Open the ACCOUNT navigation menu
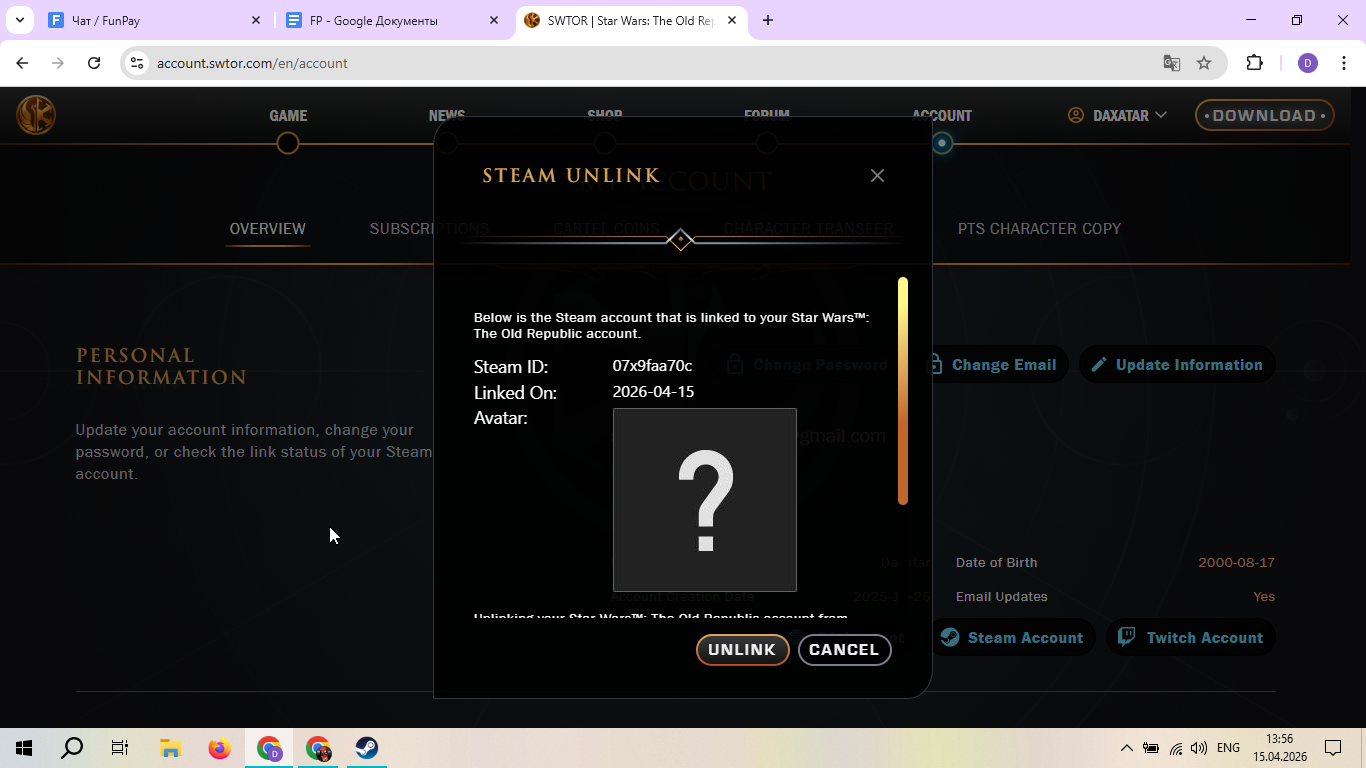 pyautogui.click(x=941, y=116)
